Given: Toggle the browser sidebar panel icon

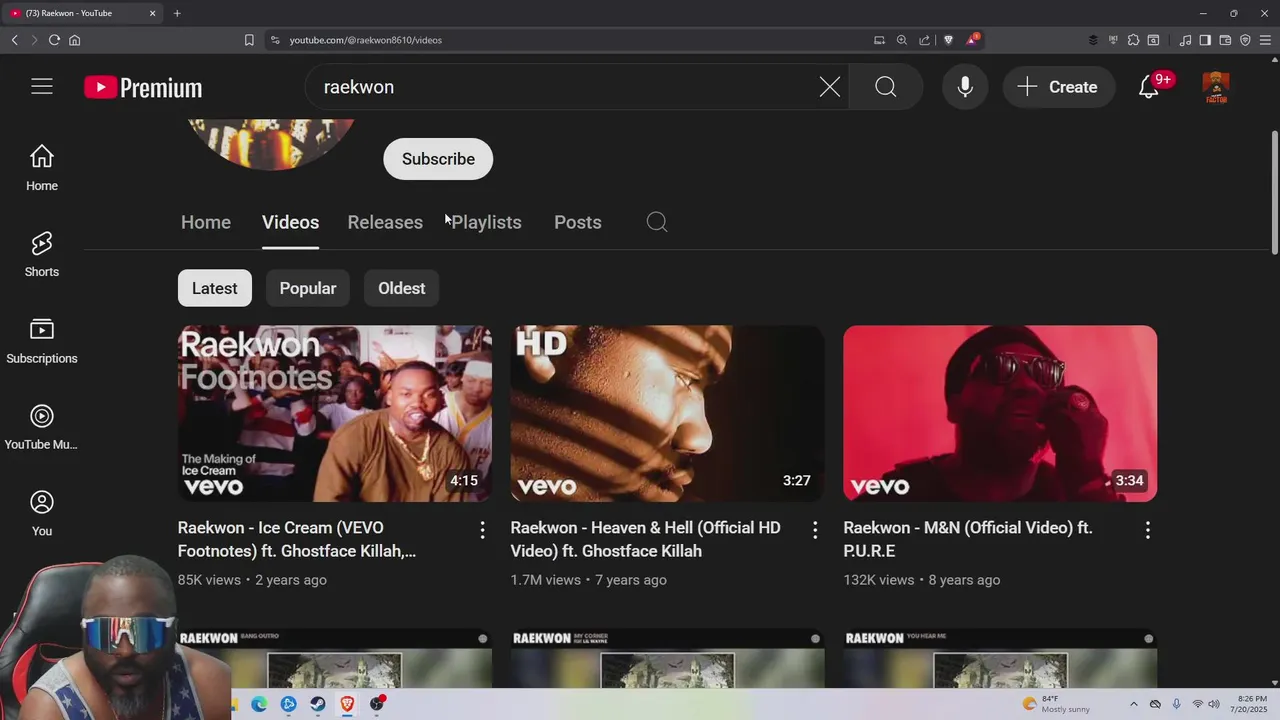Looking at the screenshot, I should click(1205, 40).
